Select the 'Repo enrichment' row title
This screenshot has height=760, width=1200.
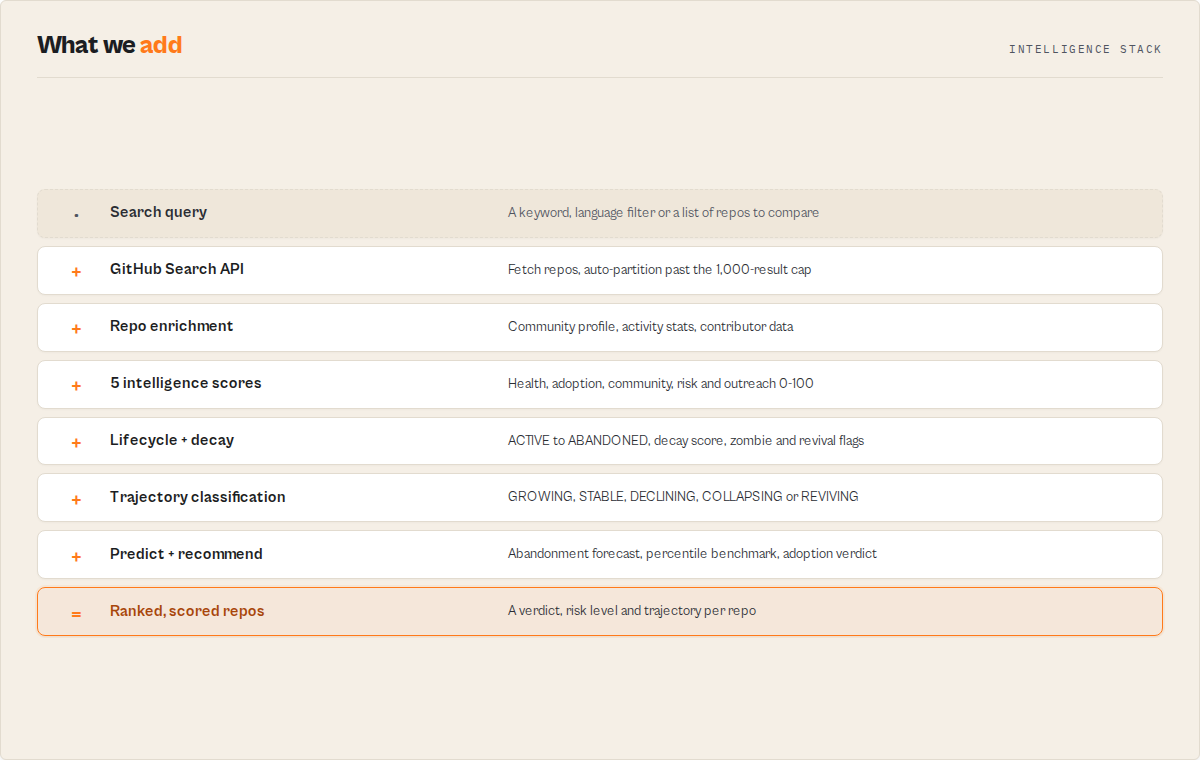[171, 326]
